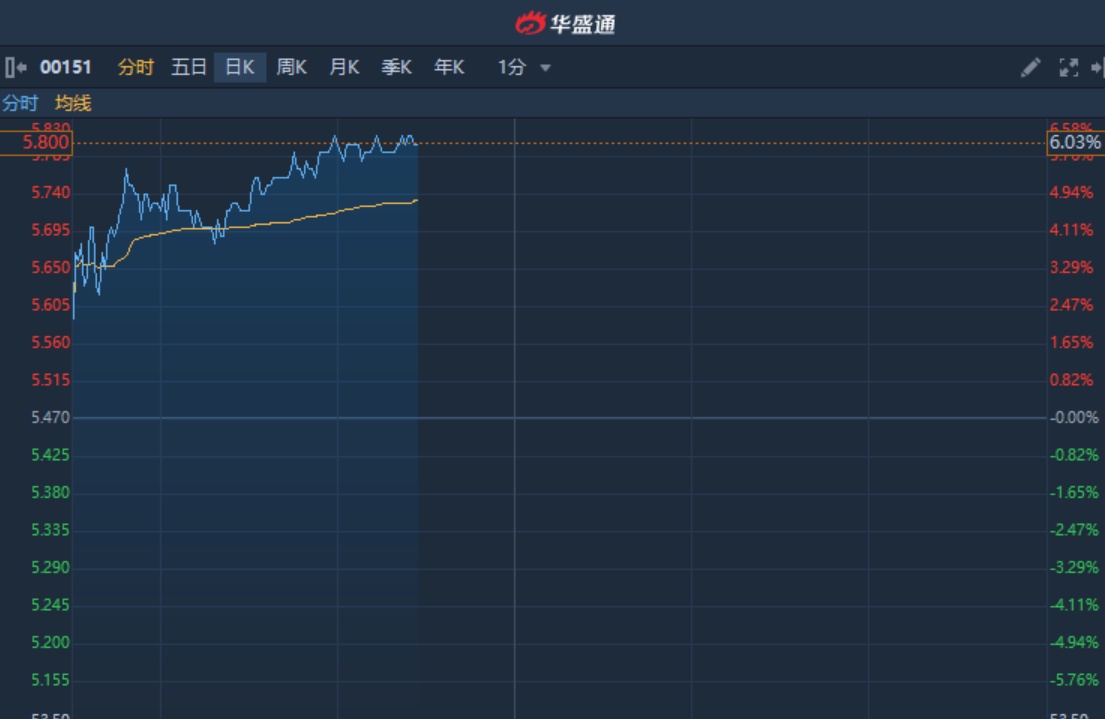Open dropdown arrow next to 1分

click(545, 68)
